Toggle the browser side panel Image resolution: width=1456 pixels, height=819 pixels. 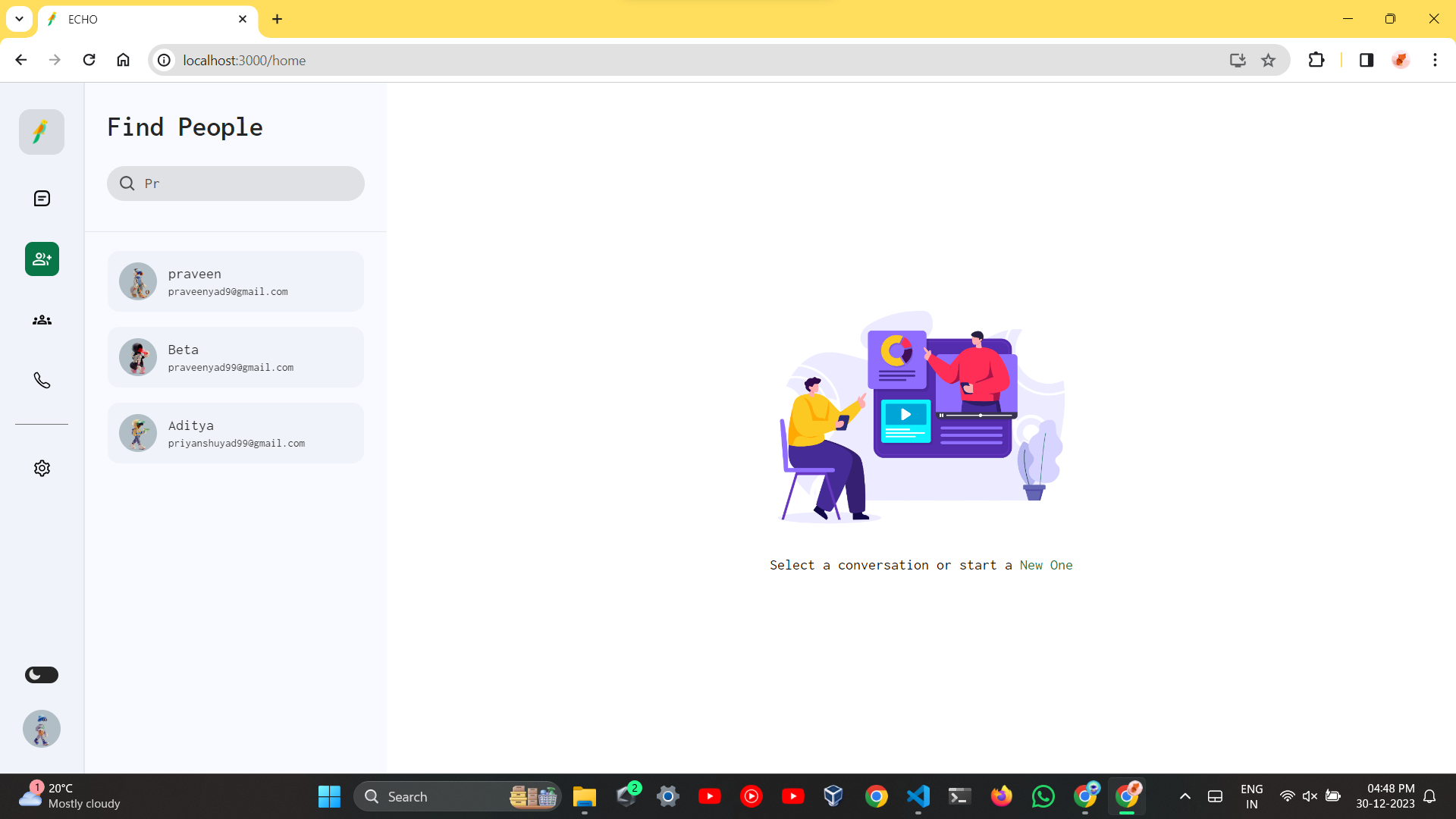(1367, 61)
